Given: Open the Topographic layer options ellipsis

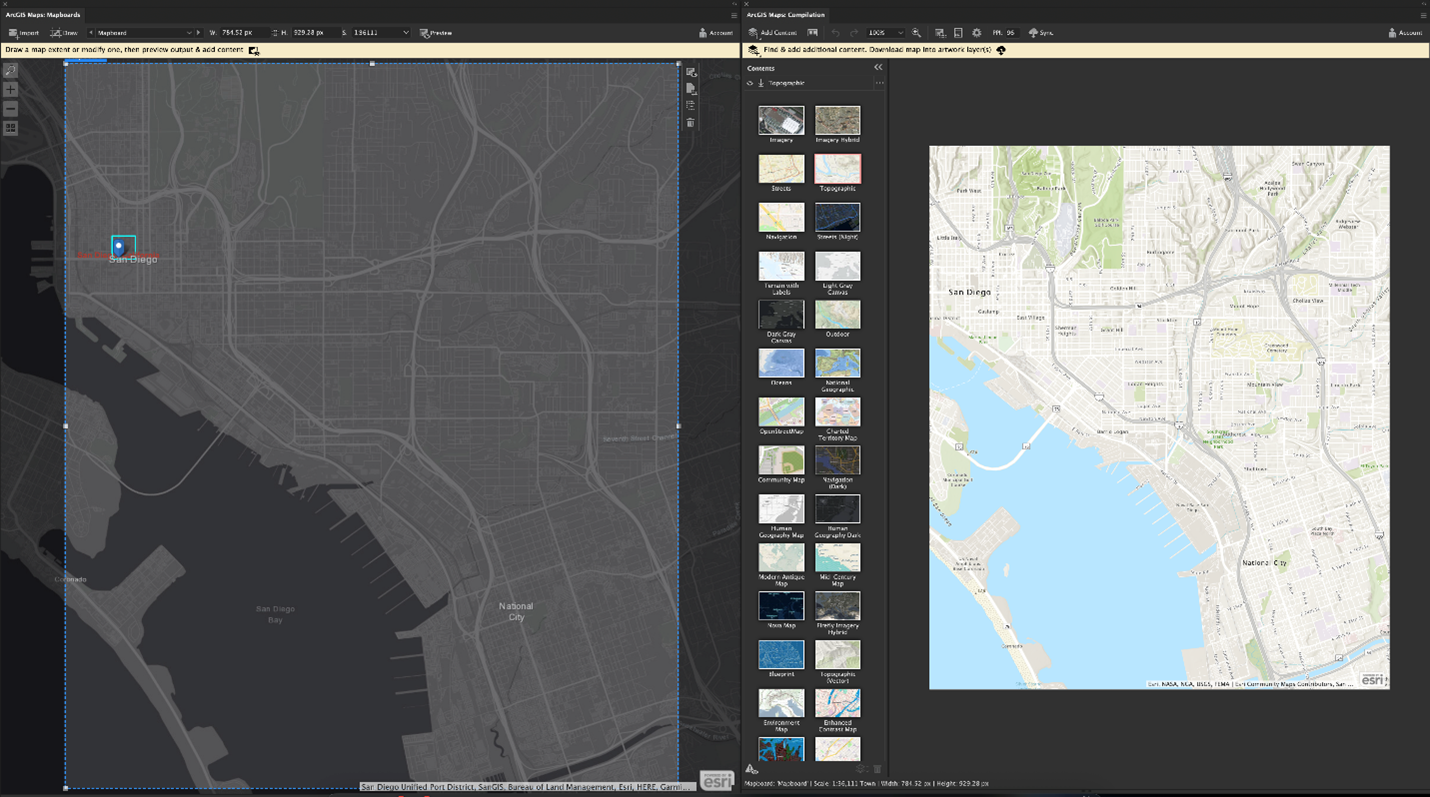Looking at the screenshot, I should [879, 83].
